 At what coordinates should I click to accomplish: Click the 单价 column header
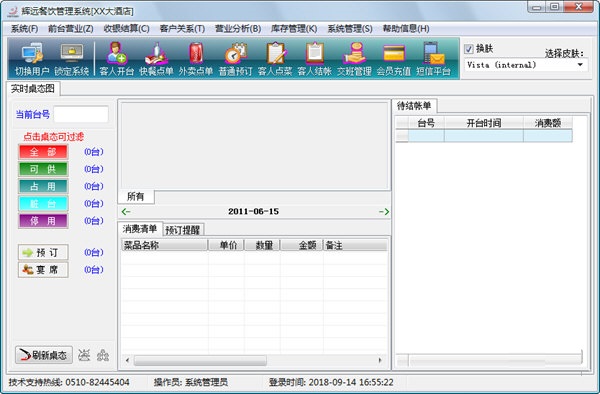click(226, 245)
